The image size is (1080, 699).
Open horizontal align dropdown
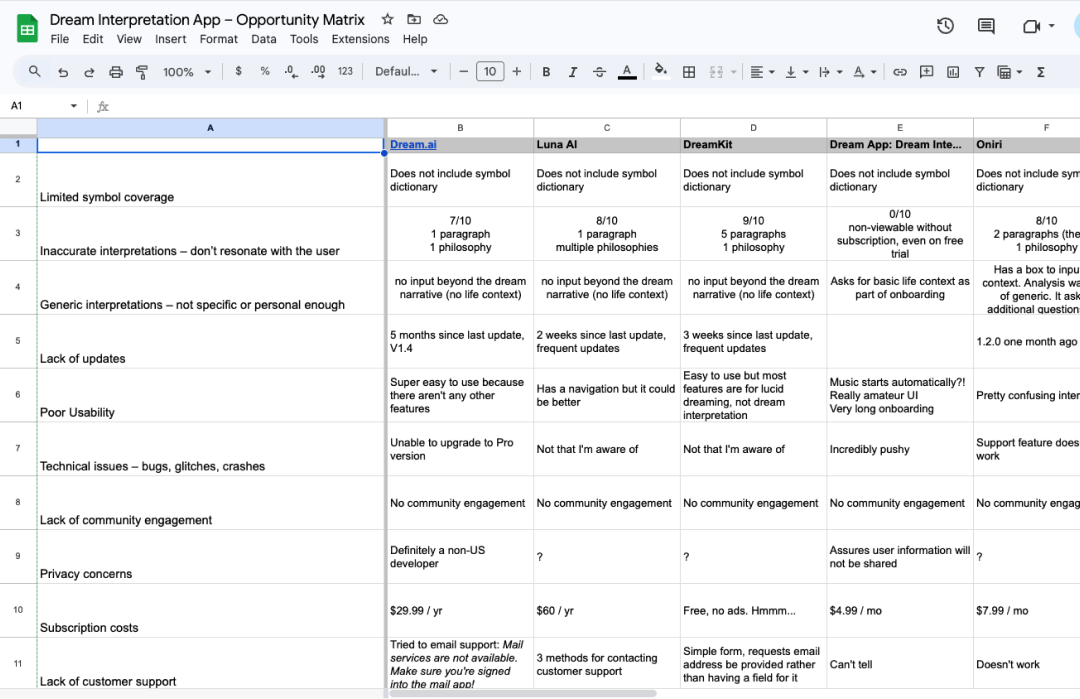click(x=762, y=72)
